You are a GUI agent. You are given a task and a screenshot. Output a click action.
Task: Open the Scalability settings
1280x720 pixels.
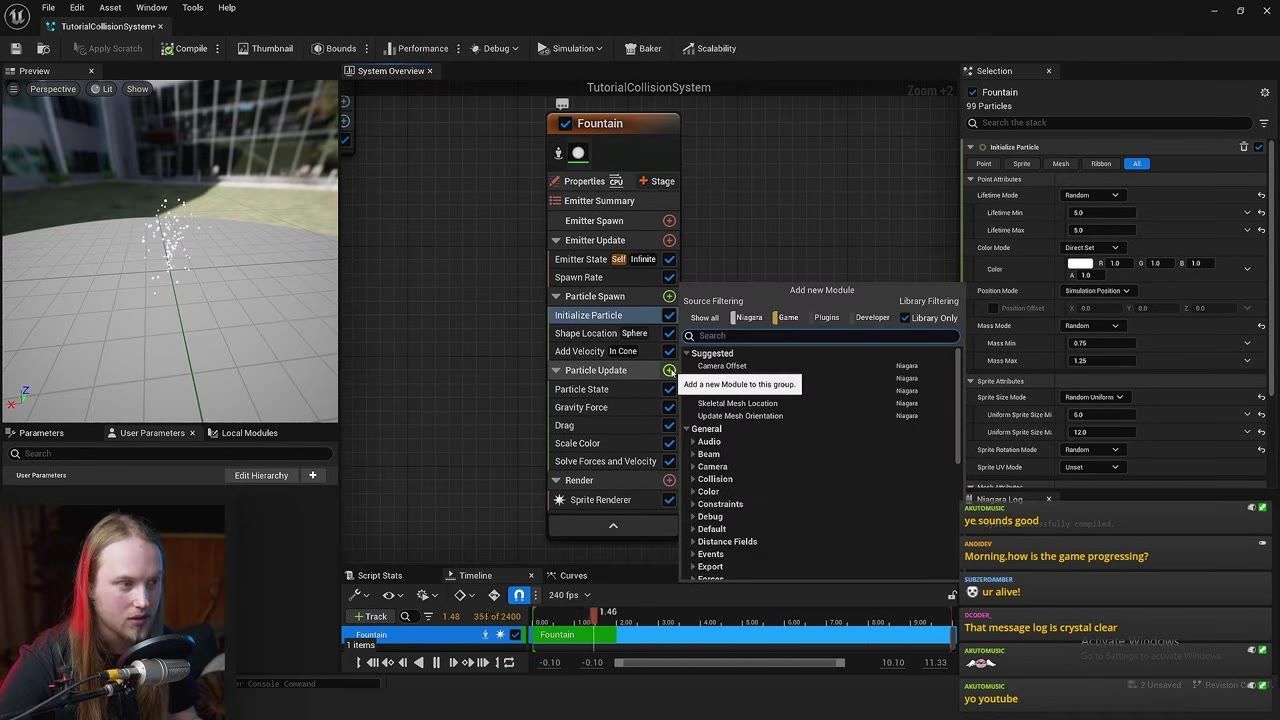point(709,48)
